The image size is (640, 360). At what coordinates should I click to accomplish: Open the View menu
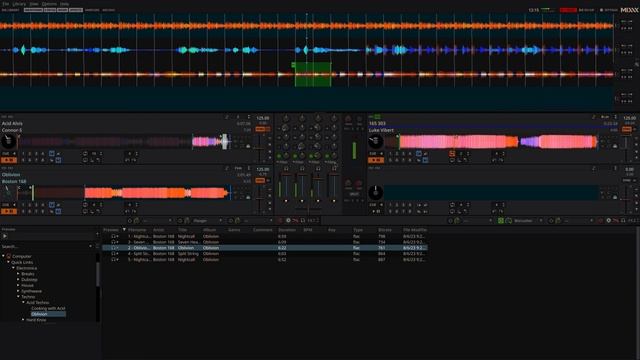tap(33, 4)
